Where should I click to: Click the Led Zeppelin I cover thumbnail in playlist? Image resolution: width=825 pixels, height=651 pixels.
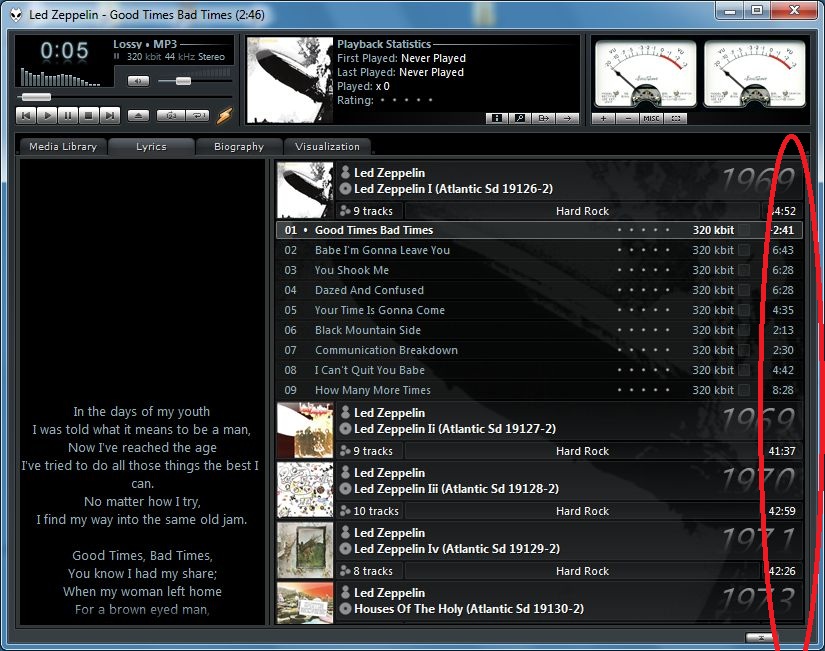[305, 190]
